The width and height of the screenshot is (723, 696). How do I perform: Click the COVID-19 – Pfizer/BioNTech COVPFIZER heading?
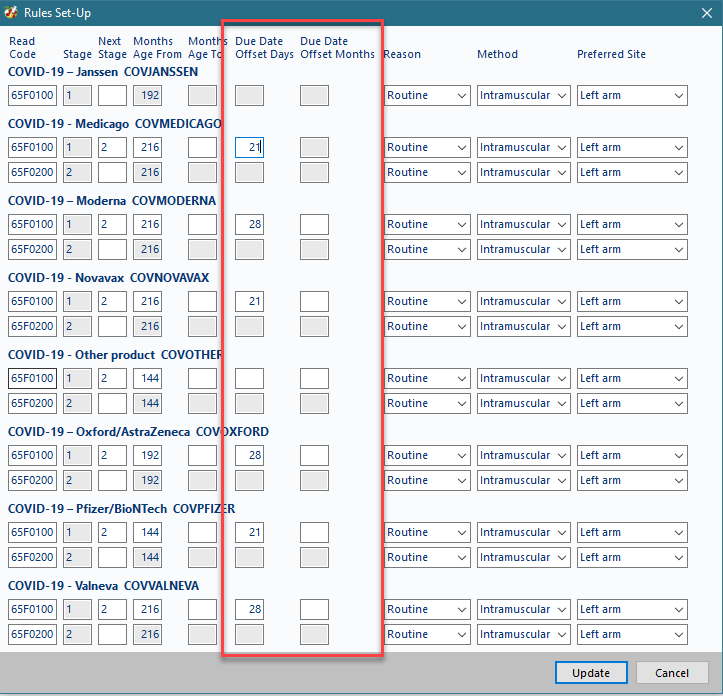pyautogui.click(x=122, y=509)
